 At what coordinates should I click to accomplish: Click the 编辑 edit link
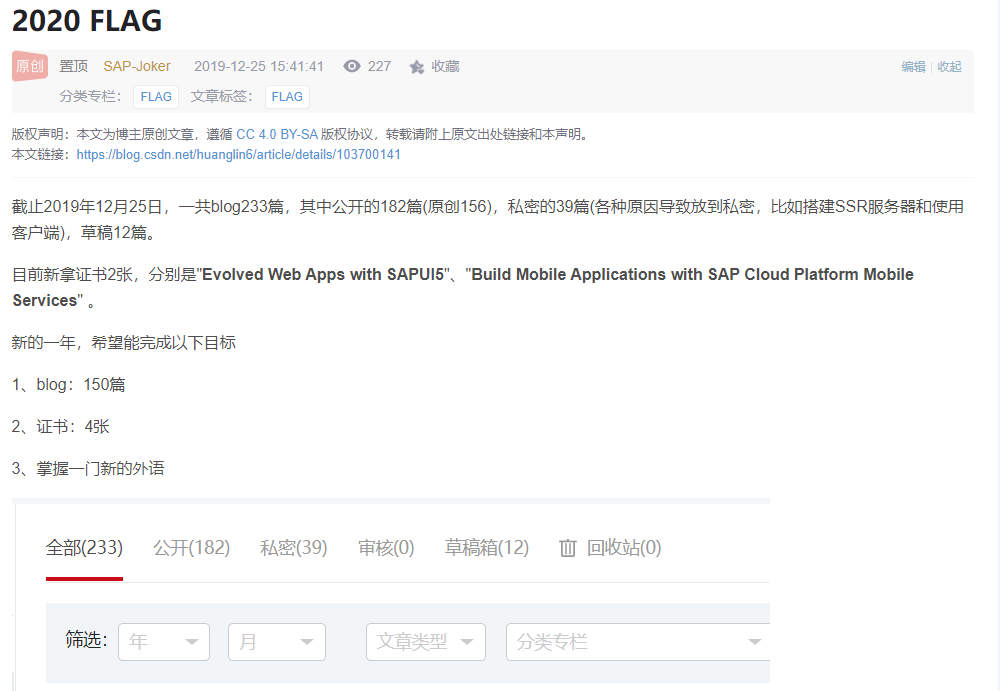click(x=913, y=66)
